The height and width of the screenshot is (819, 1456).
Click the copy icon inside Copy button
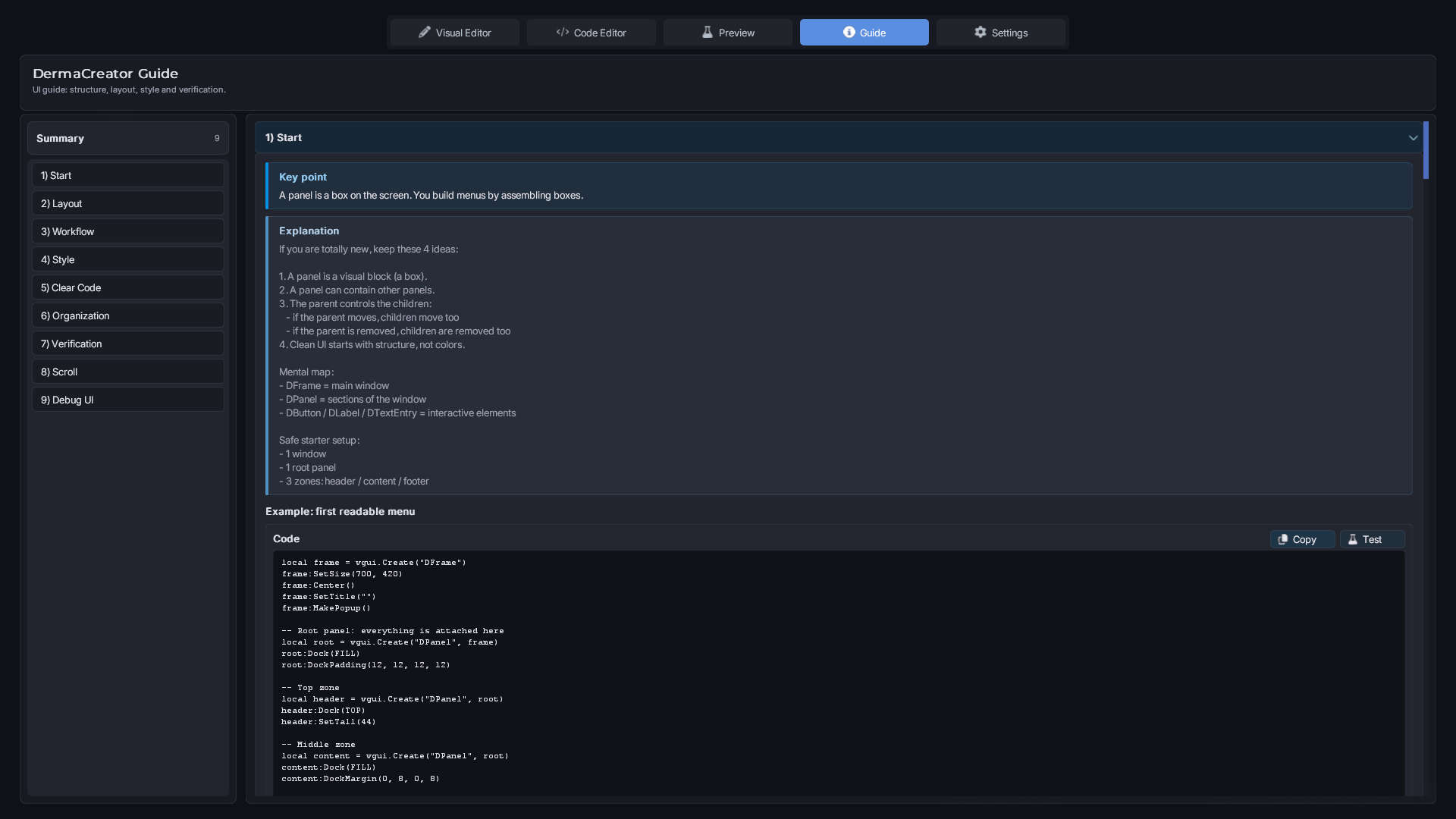[x=1283, y=539]
